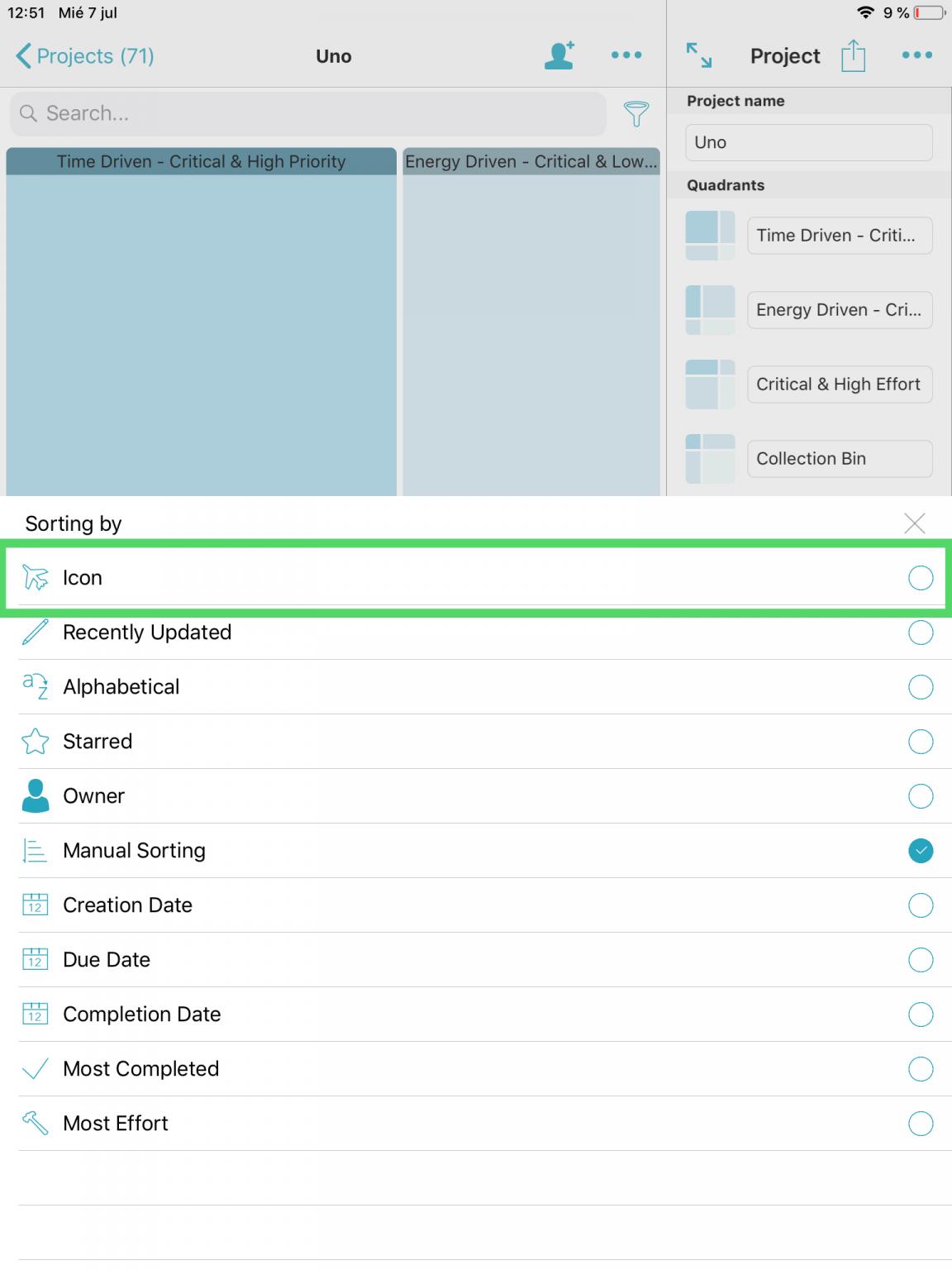Close the Sorting by sheet
The height and width of the screenshot is (1270, 952).
913,523
